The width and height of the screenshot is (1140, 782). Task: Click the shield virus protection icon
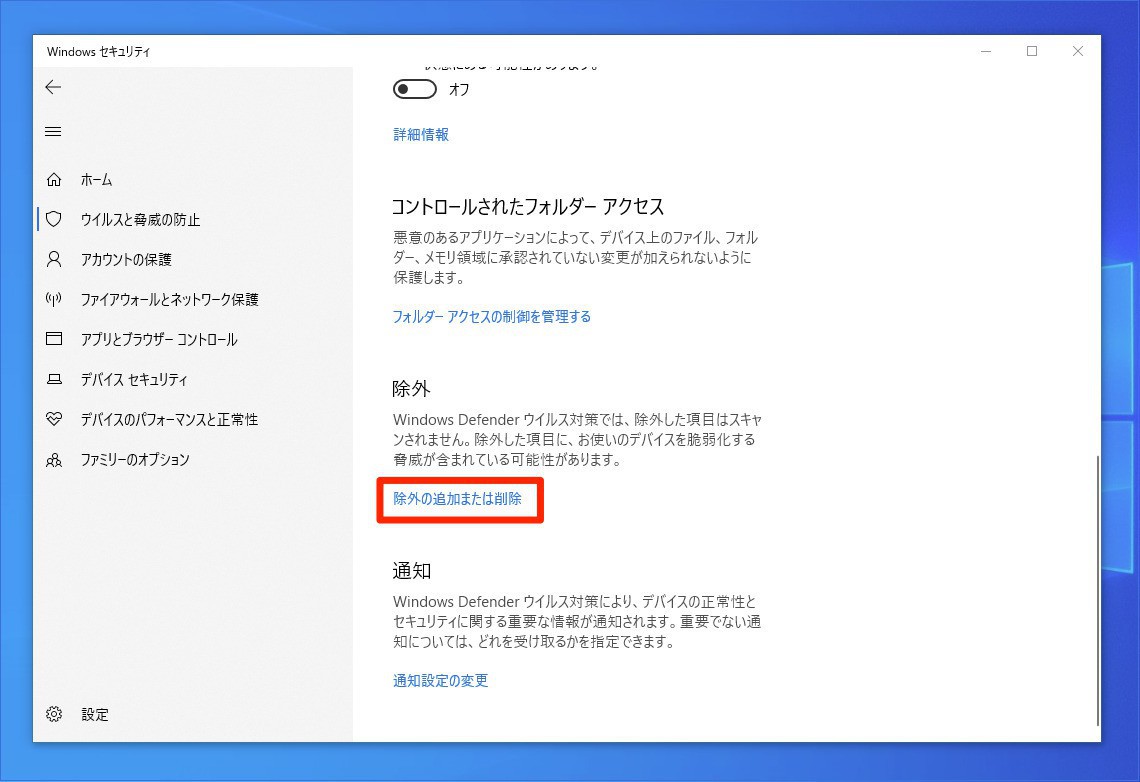click(54, 219)
